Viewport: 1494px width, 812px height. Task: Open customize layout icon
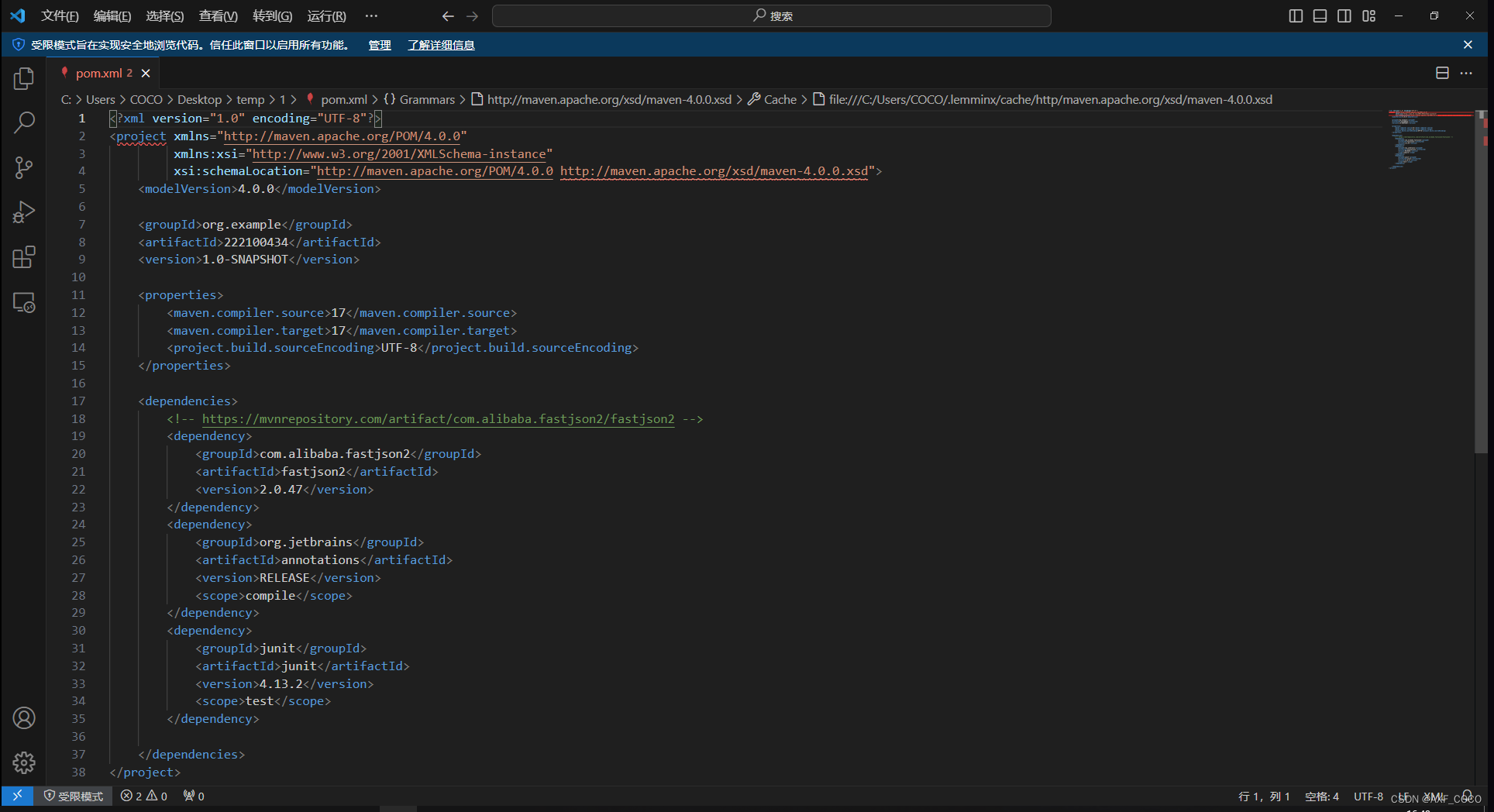[x=1369, y=15]
